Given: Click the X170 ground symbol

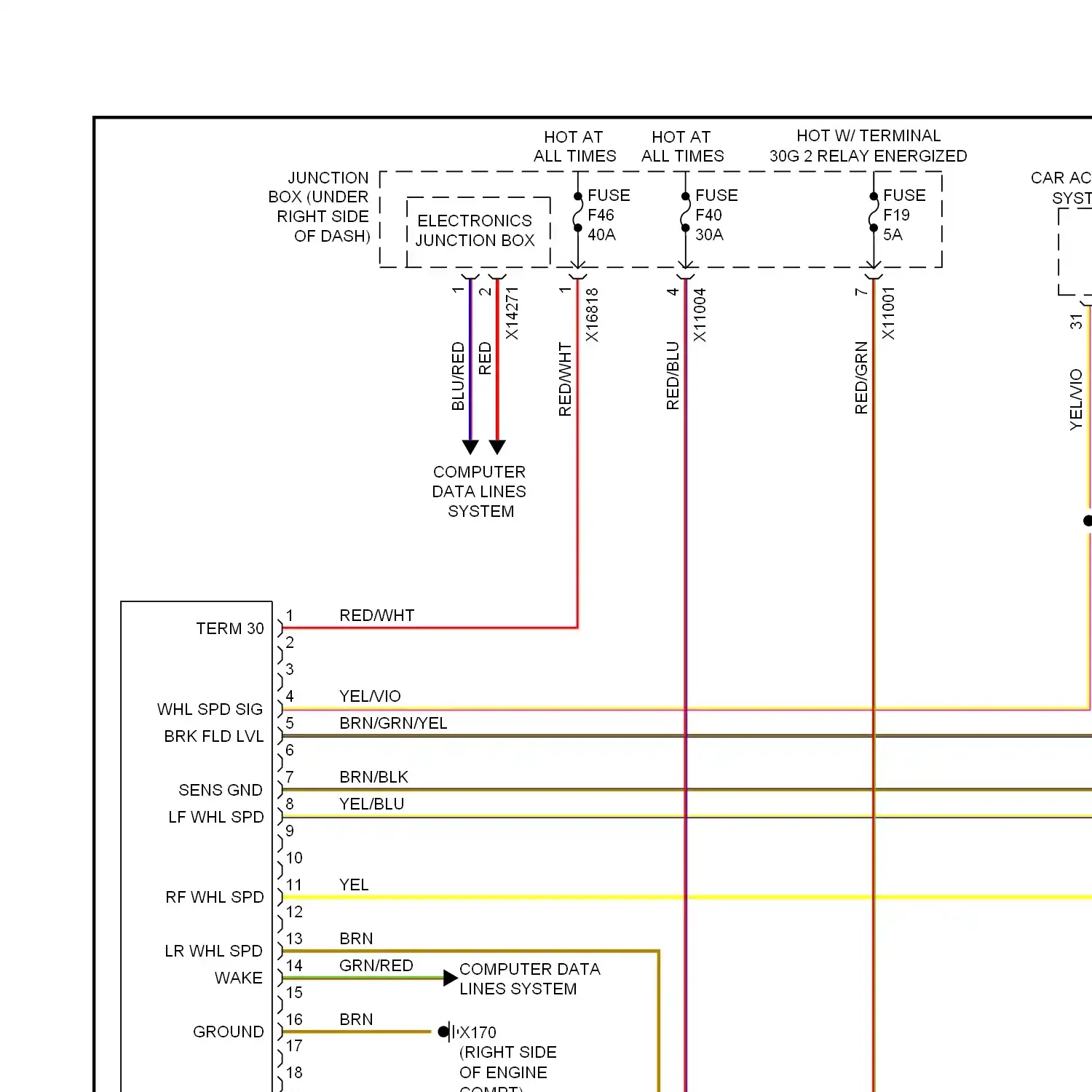Looking at the screenshot, I should tap(447, 1032).
